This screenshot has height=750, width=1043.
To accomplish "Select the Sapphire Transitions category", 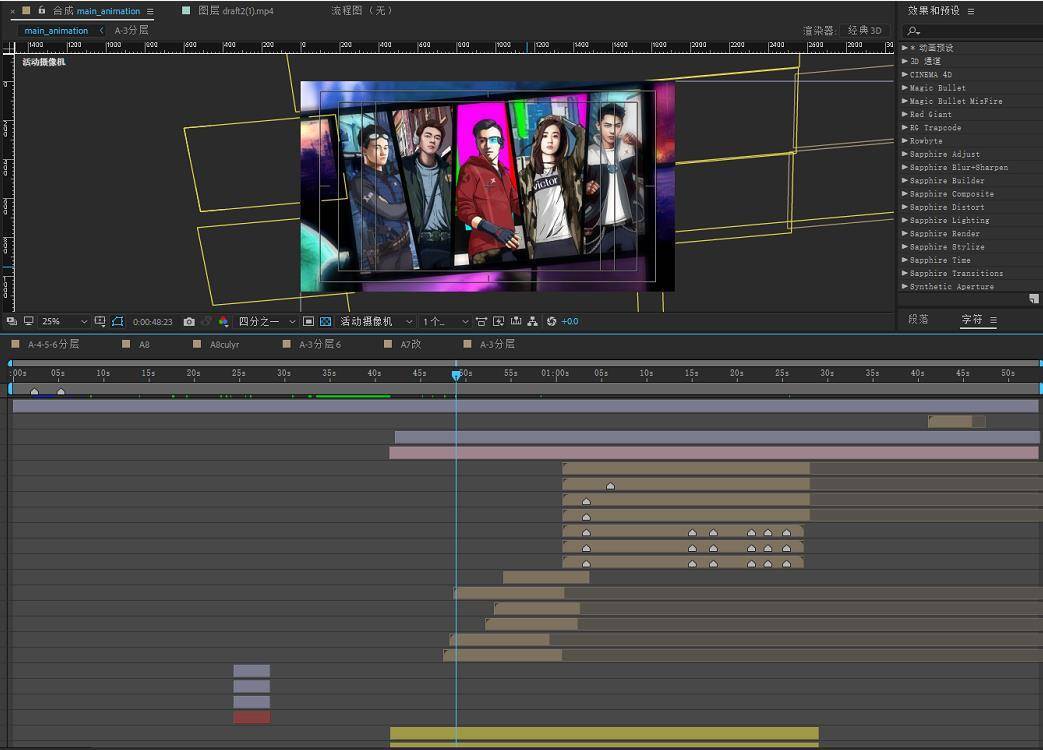I will 957,274.
